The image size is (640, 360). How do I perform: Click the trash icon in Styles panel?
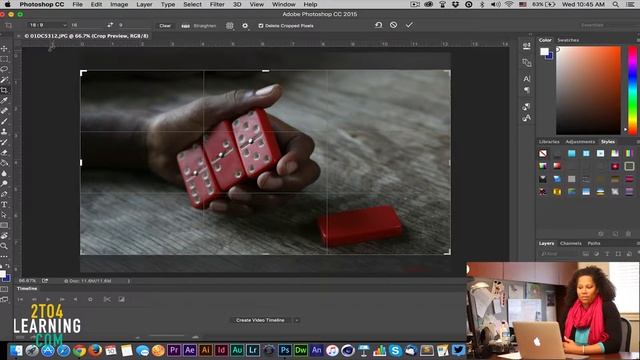[629, 233]
